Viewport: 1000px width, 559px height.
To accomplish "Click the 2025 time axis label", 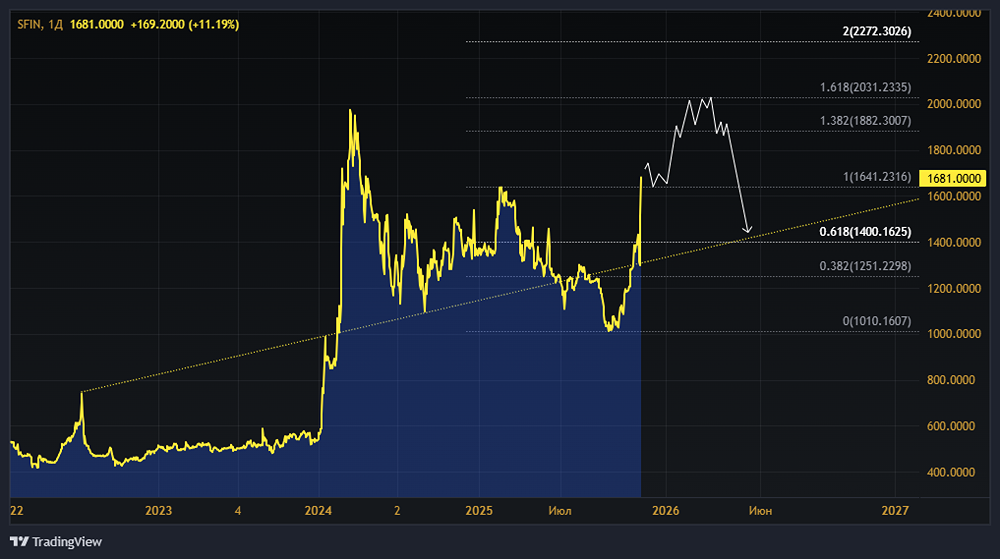I will pos(479,511).
